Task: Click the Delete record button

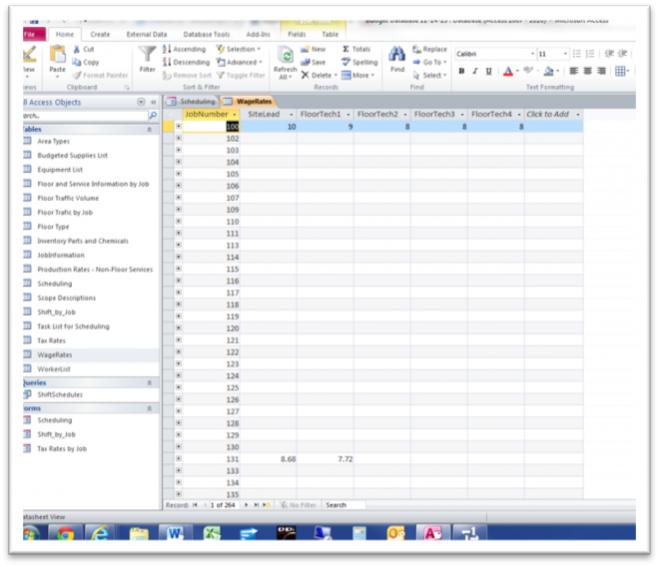Action: 319,75
